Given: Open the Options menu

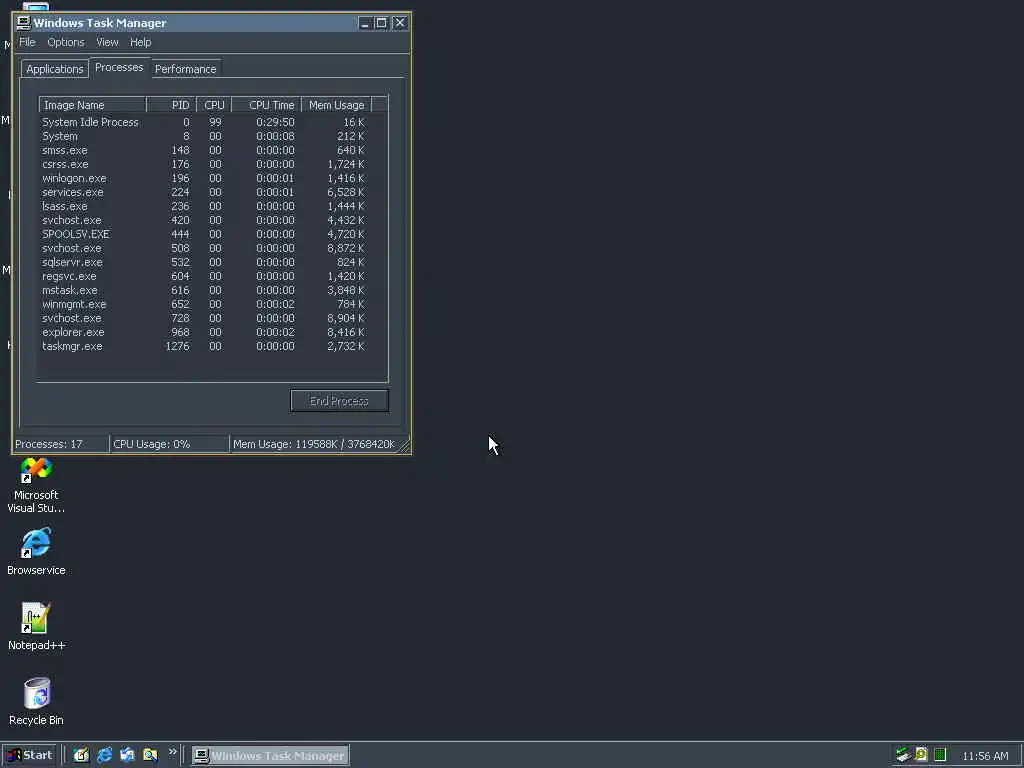Looking at the screenshot, I should tap(66, 42).
